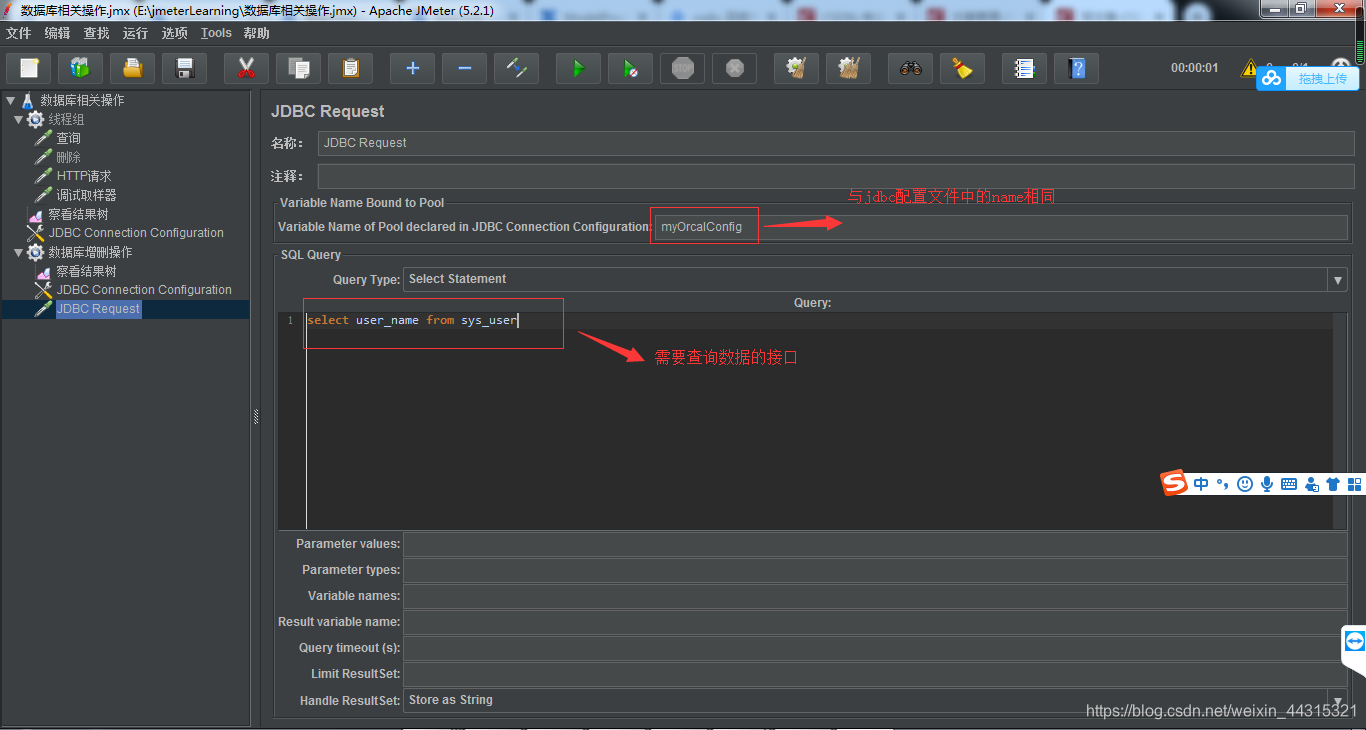The image size is (1366, 730).
Task: Click the SQL query editor vertical scrollbar
Action: click(1340, 420)
